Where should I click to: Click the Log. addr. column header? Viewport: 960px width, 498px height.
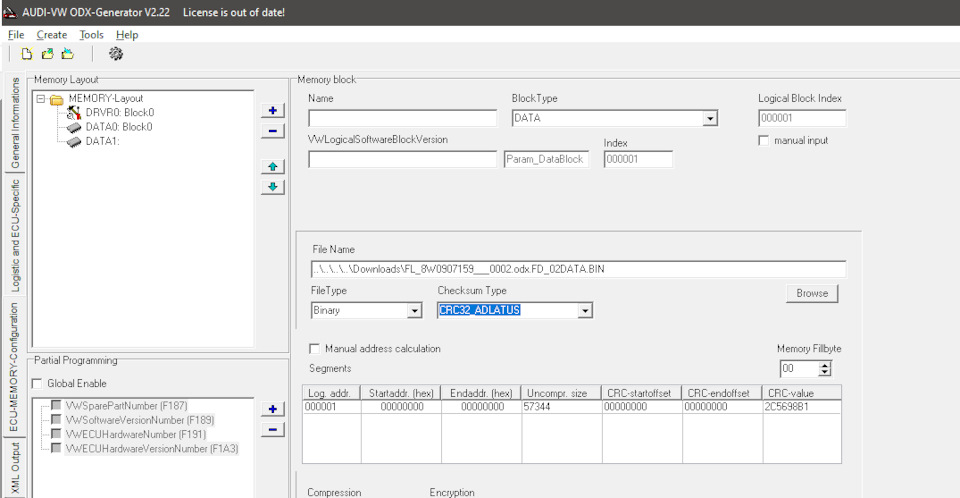tap(331, 393)
